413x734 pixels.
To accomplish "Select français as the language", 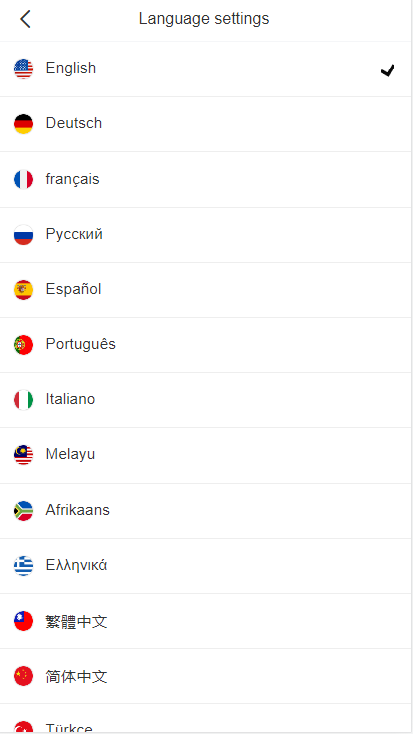I will [x=206, y=179].
